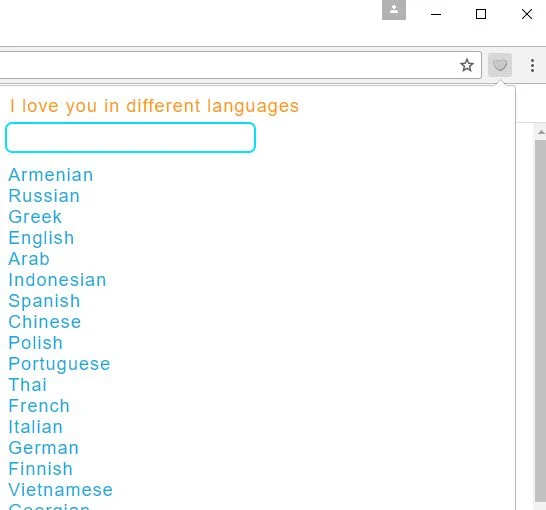Minimize the browser window

point(436,14)
